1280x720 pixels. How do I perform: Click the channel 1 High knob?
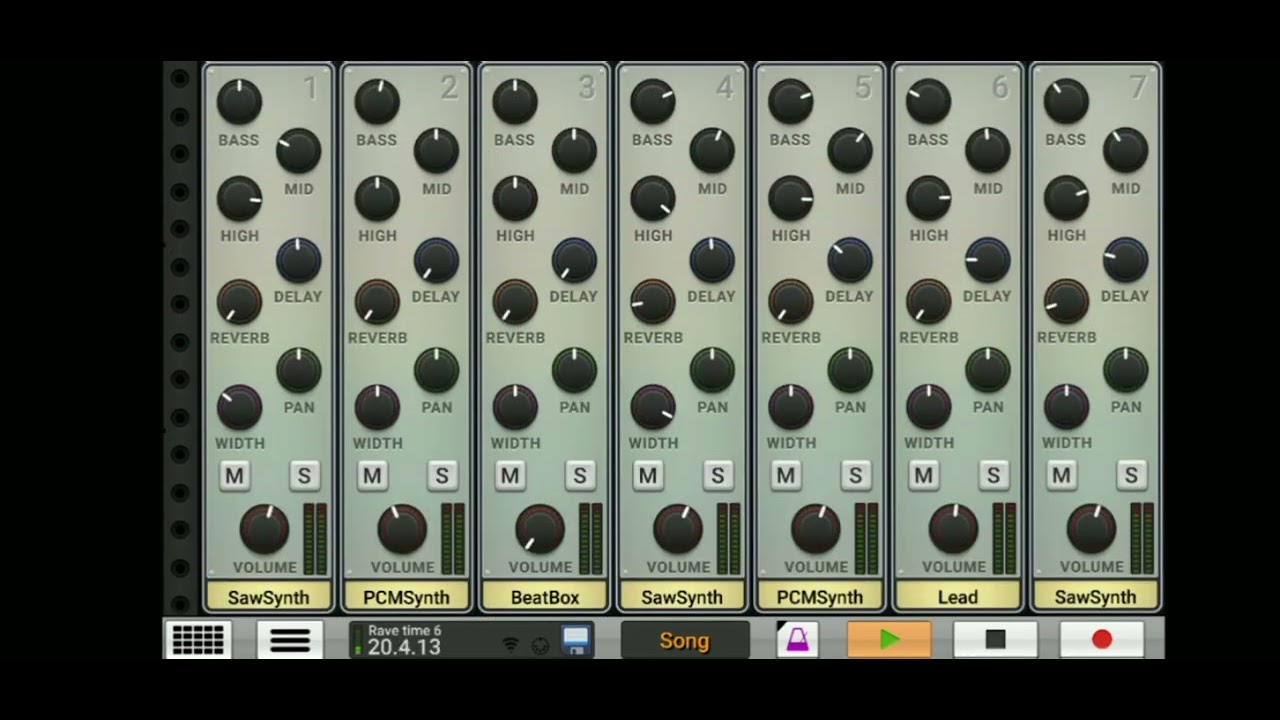(239, 198)
